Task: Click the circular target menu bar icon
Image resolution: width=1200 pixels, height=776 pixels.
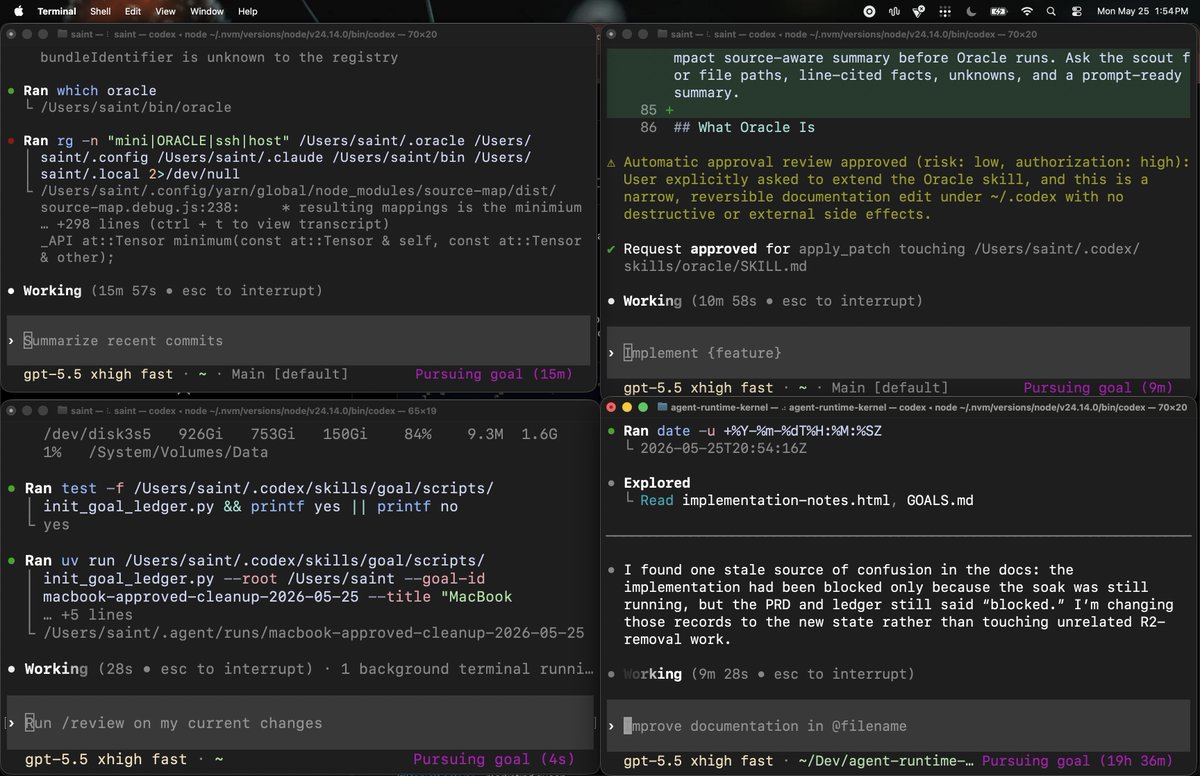Action: 869,11
